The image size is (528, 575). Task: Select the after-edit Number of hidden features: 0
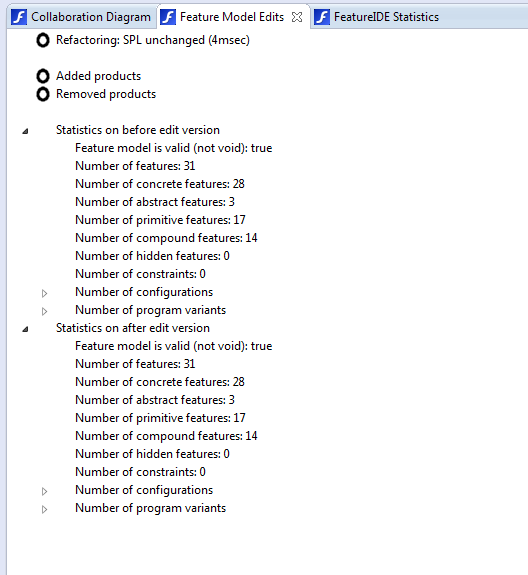pos(153,454)
